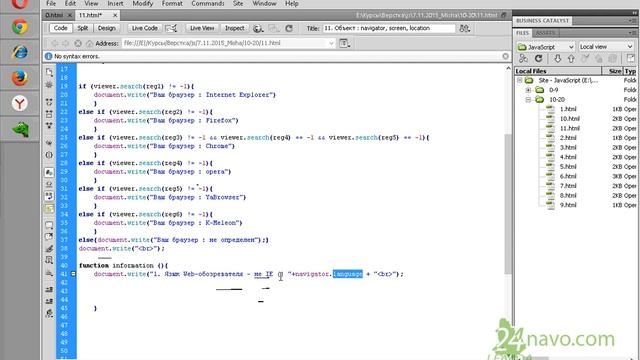The width and height of the screenshot is (640, 360).
Task: Click the Balance Braces icon
Action: coord(49,155)
